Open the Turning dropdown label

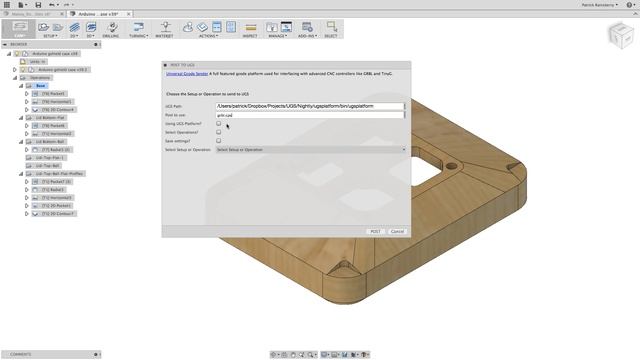[x=138, y=36]
